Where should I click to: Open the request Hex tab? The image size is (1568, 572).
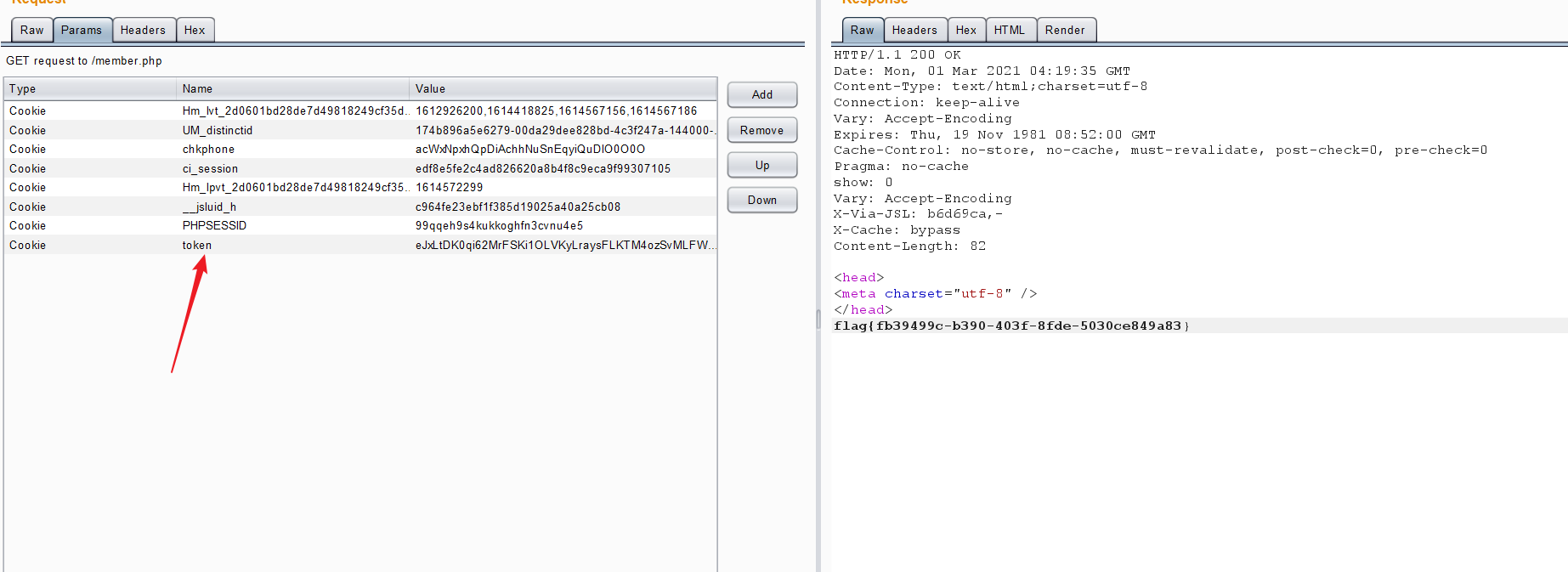195,31
